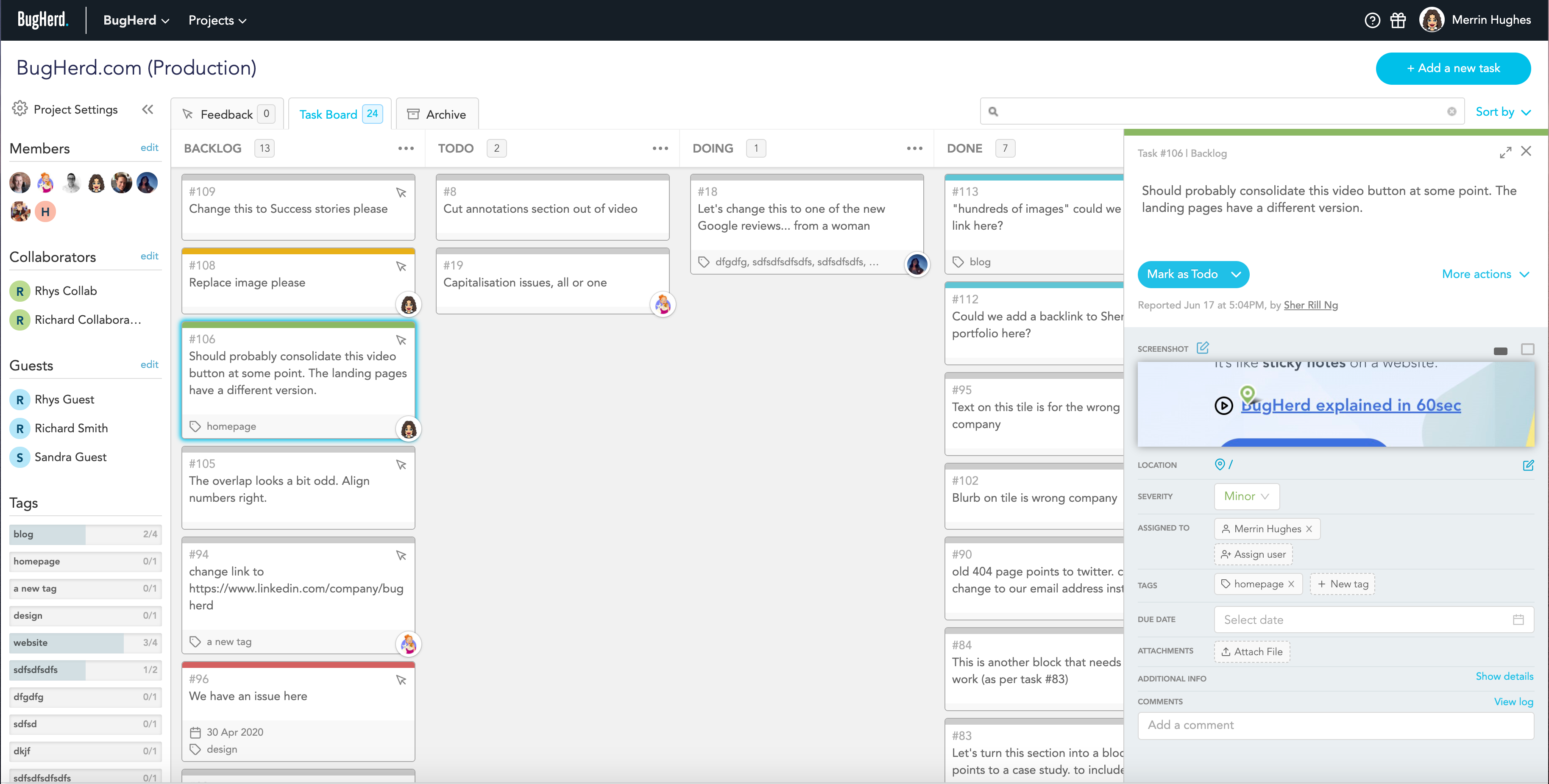The image size is (1549, 784).
Task: Open Merrin Hughes user menu
Action: click(1474, 20)
